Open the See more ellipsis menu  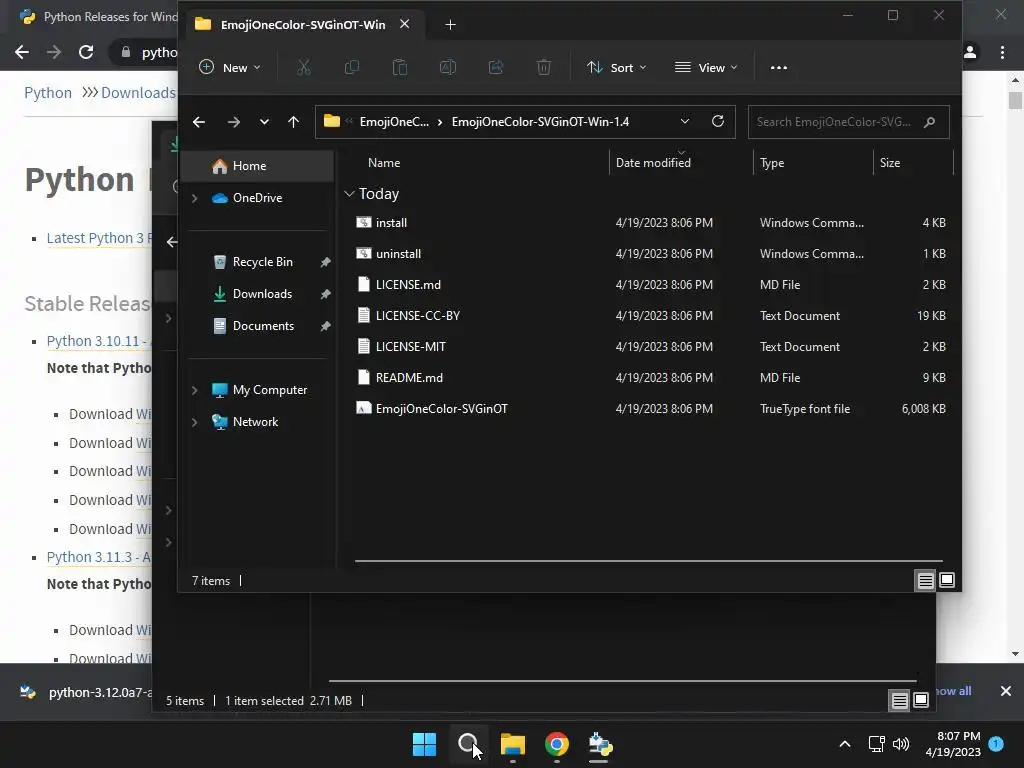click(x=778, y=67)
